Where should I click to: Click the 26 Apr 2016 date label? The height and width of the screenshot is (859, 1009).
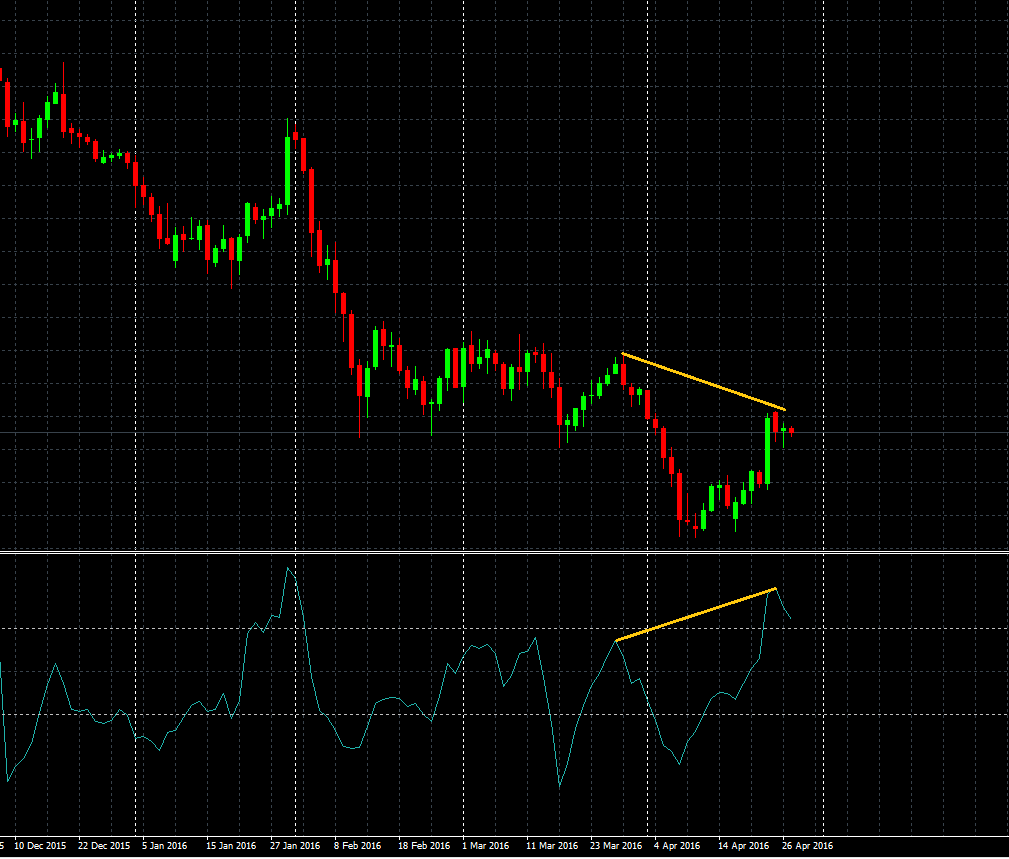coord(806,845)
